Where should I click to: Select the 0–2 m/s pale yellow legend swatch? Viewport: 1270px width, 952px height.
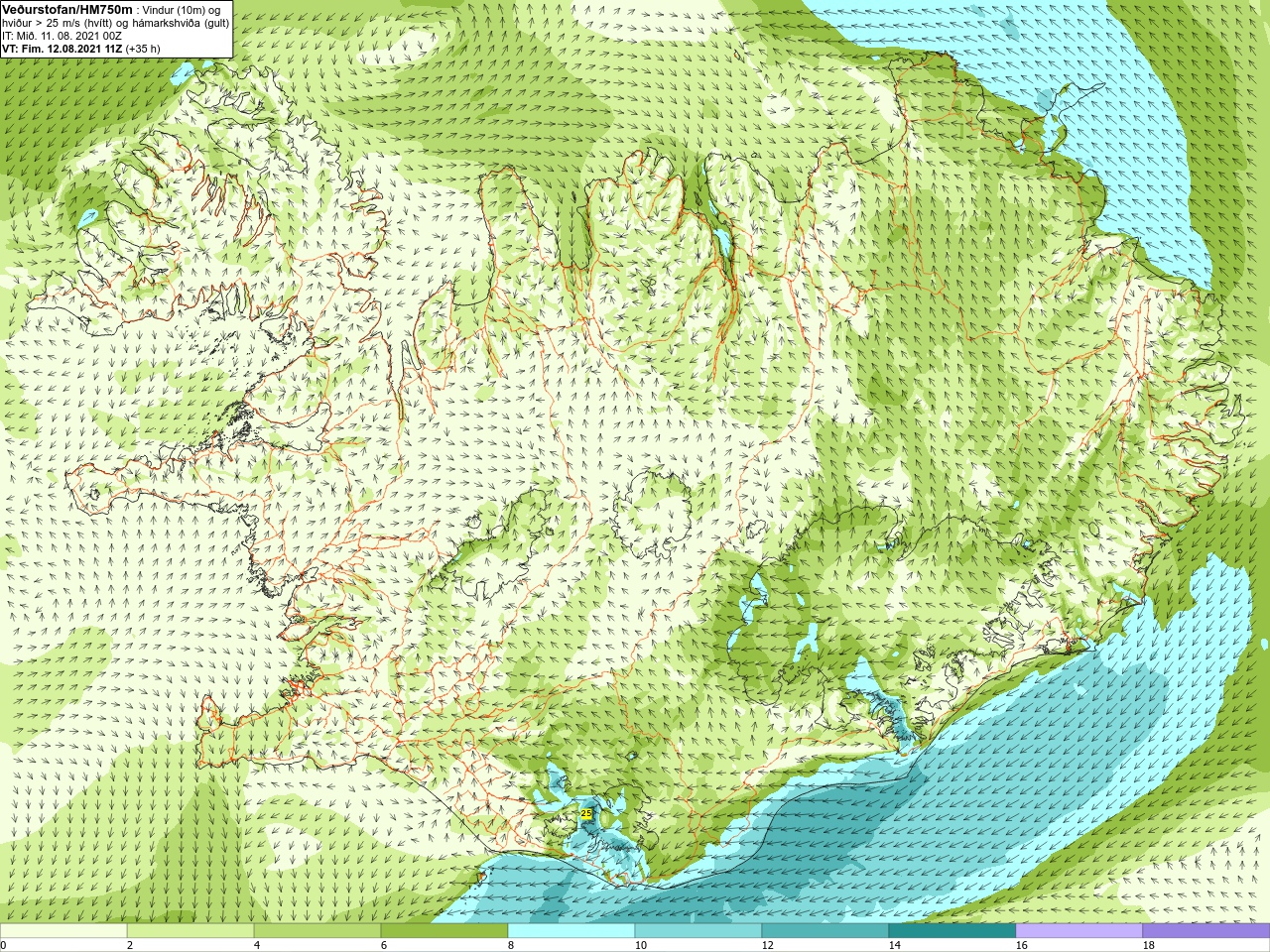coord(63,931)
